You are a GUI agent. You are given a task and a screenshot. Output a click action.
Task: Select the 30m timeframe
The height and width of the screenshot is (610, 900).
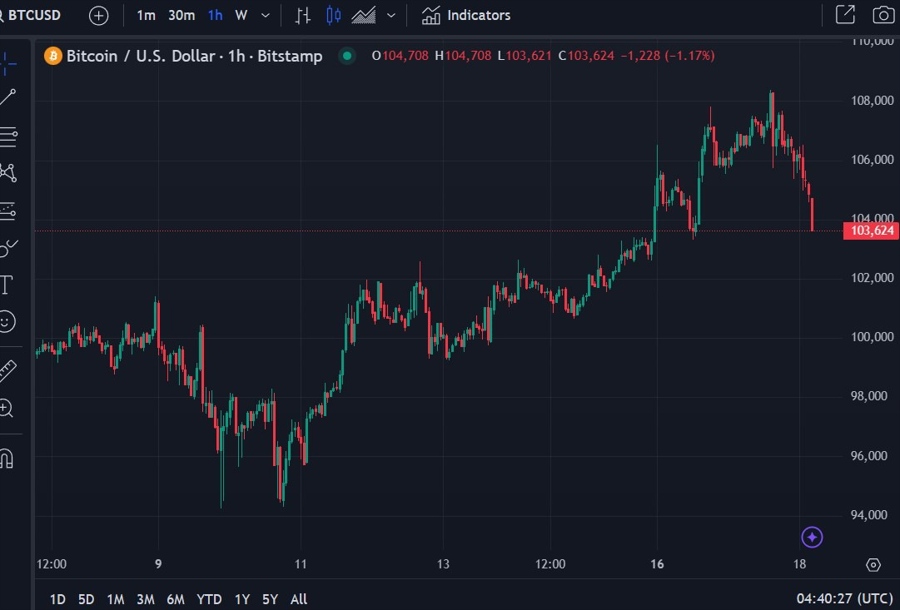181,15
